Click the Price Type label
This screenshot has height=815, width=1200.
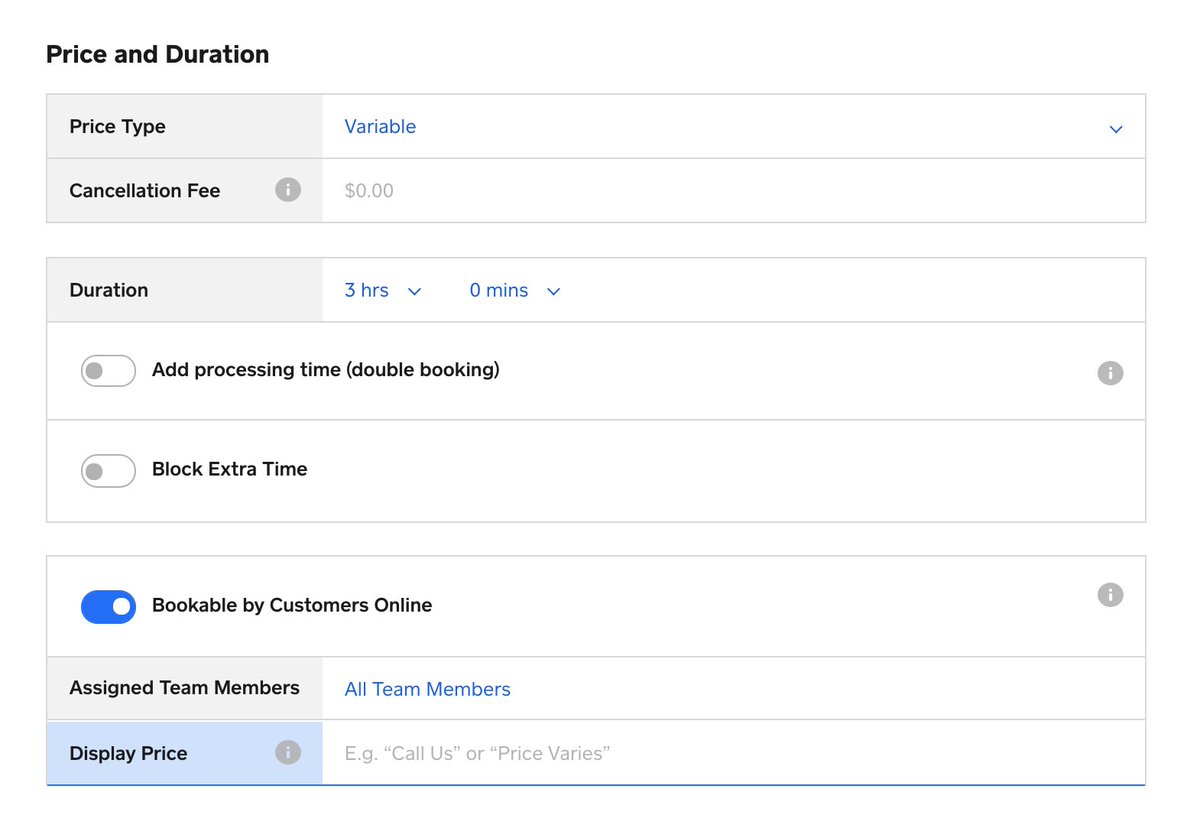(117, 127)
